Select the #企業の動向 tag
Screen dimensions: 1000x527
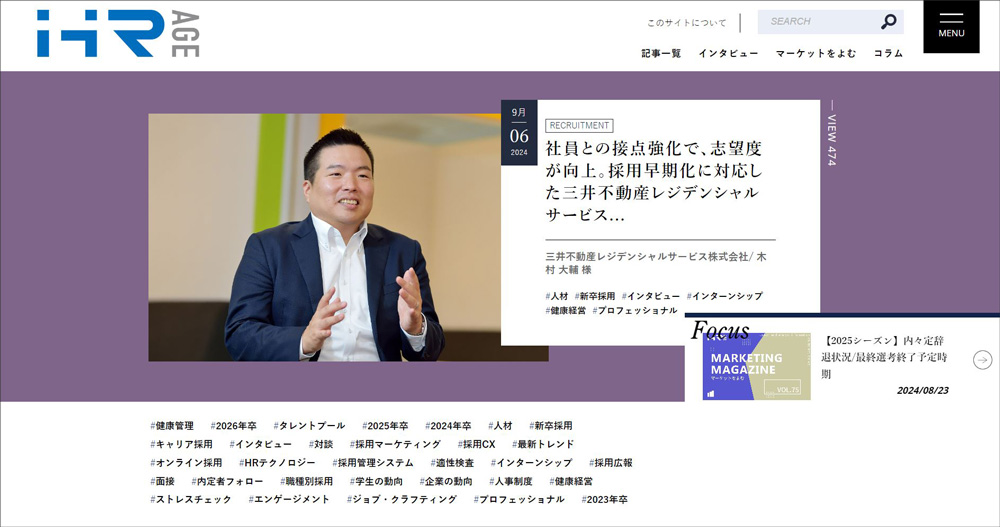[x=446, y=481]
